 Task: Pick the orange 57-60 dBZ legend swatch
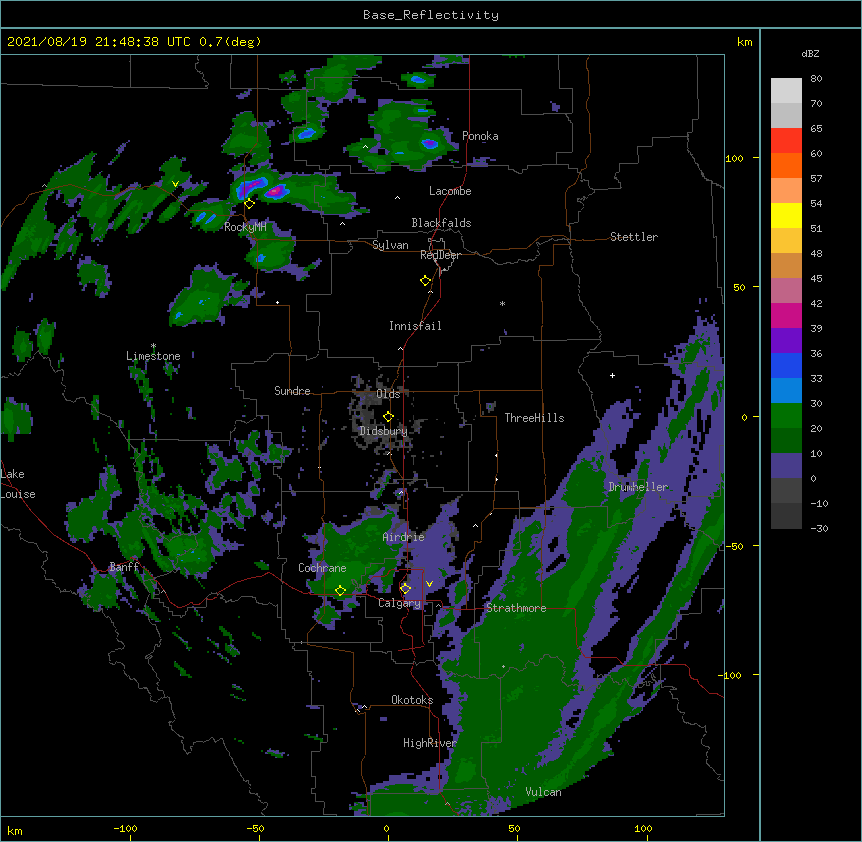786,165
